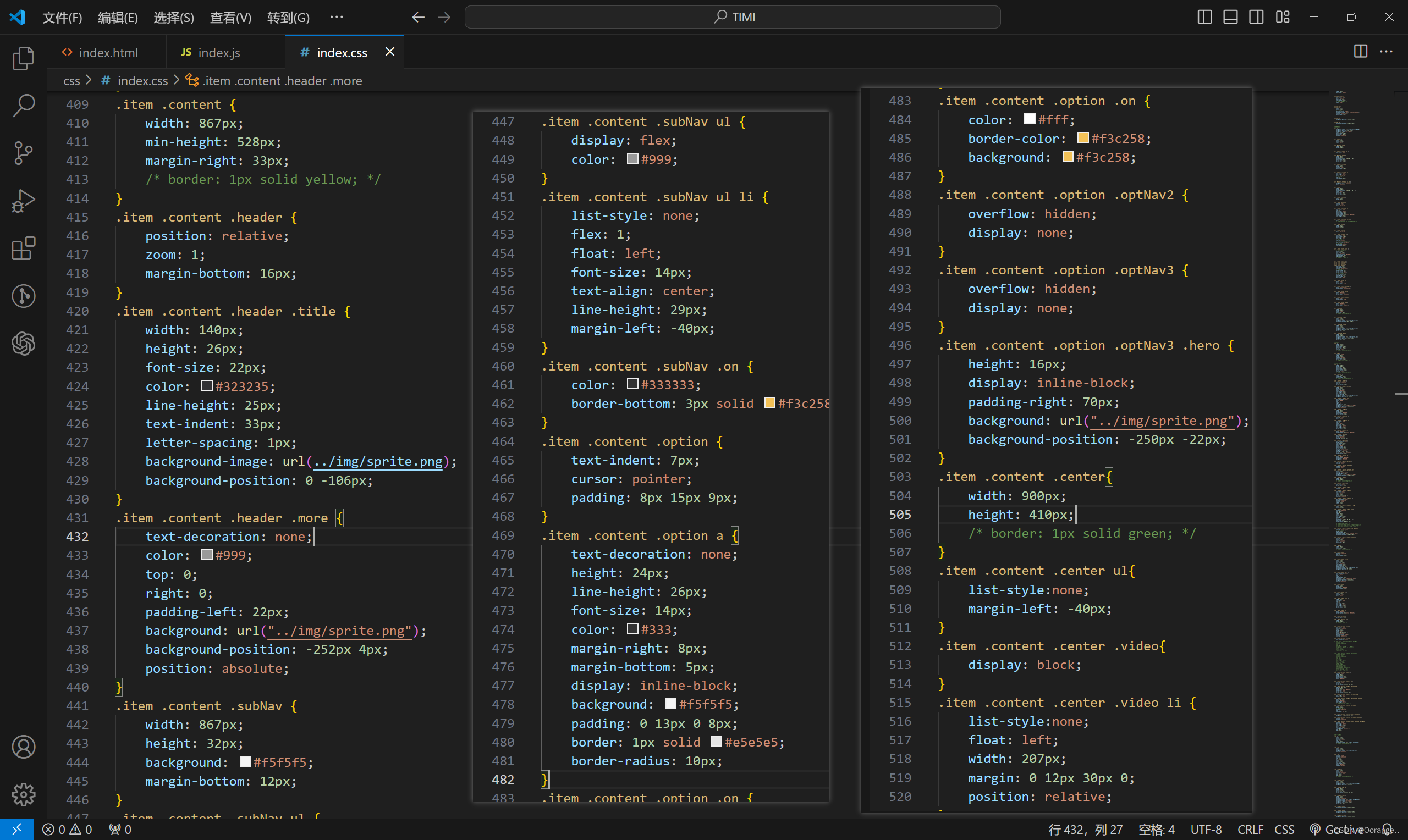Open the ChatGPT extension icon
This screenshot has width=1408, height=840.
[23, 344]
